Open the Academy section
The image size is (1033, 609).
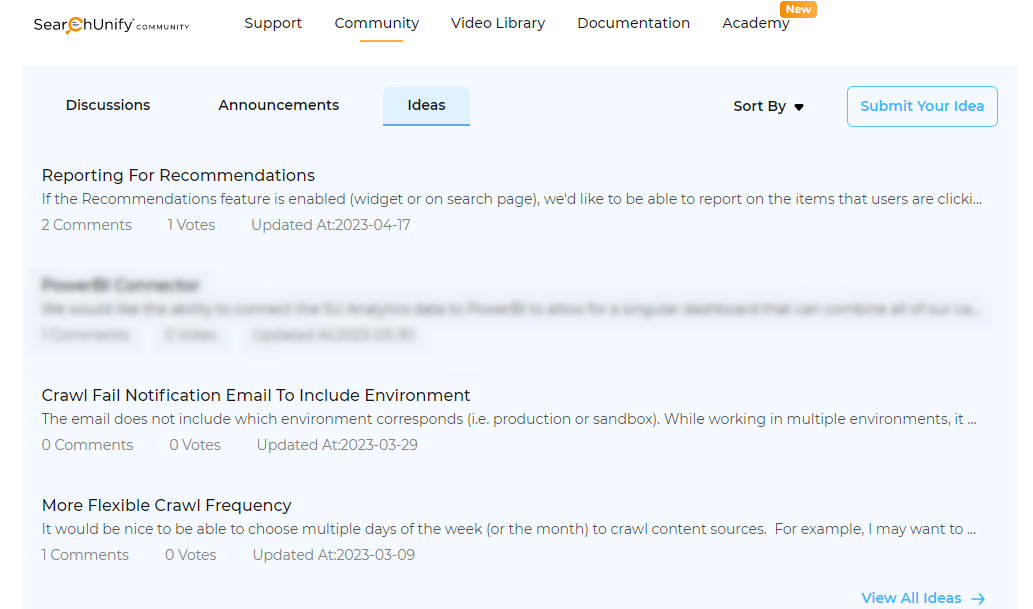pos(755,24)
